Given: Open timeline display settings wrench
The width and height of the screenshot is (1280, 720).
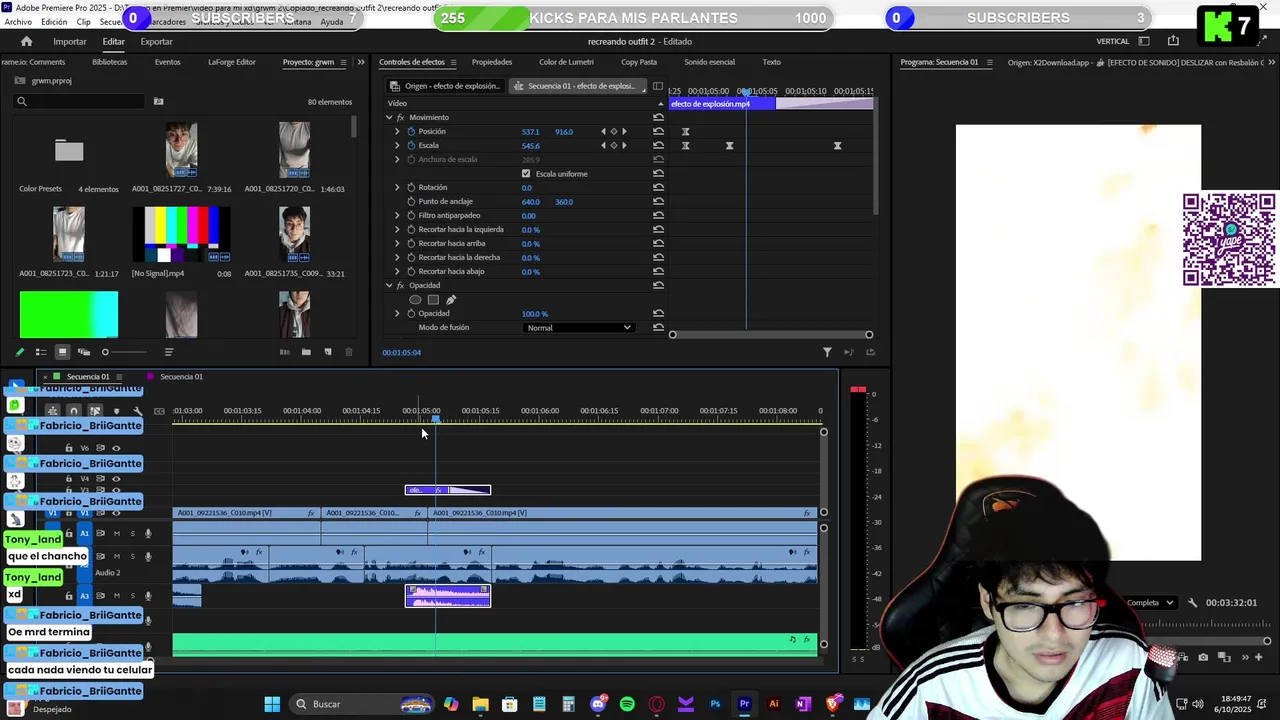Looking at the screenshot, I should coord(137,411).
